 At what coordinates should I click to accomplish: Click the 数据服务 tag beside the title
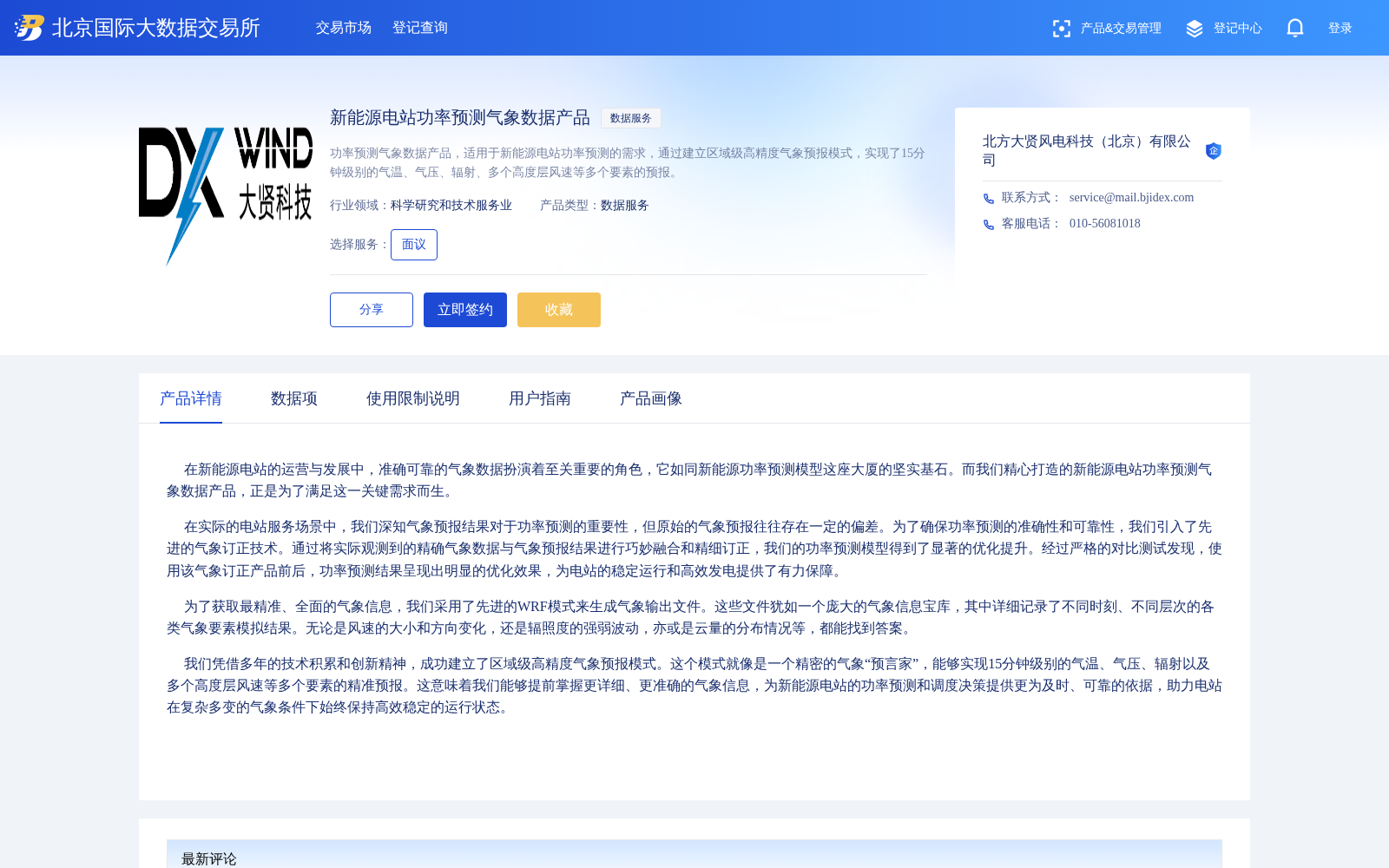click(631, 118)
